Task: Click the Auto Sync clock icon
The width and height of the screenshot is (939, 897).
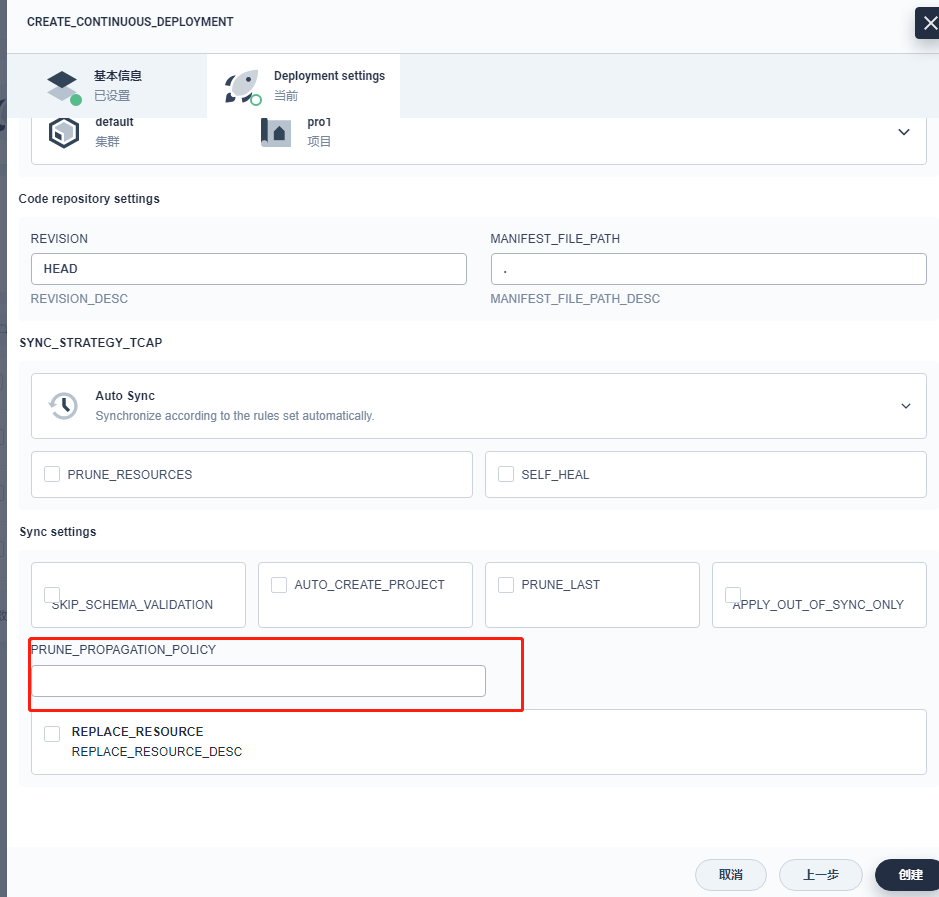Action: point(62,405)
